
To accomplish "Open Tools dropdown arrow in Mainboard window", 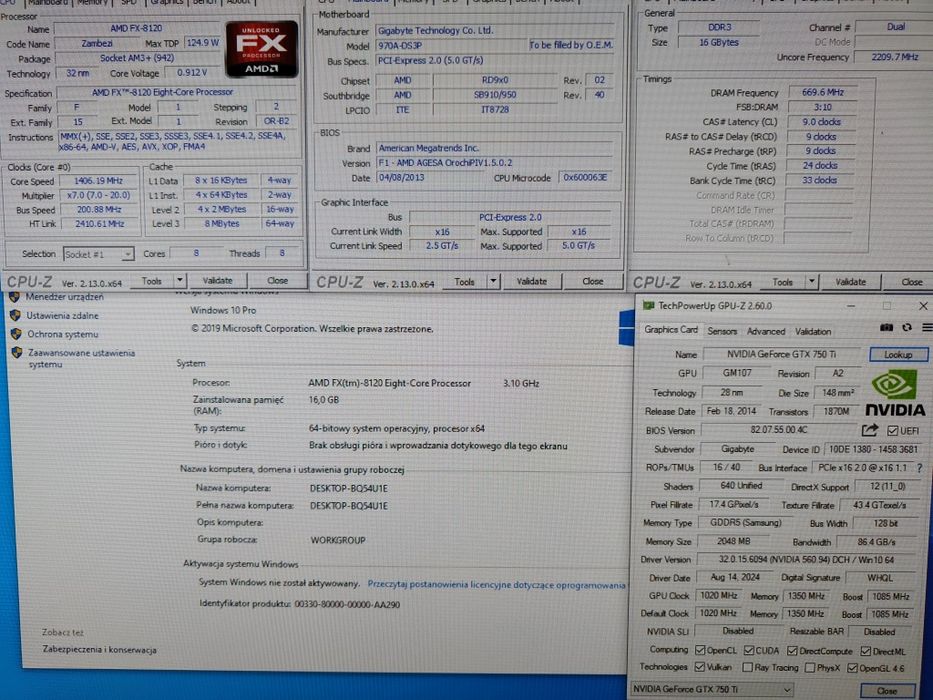I will [x=493, y=281].
